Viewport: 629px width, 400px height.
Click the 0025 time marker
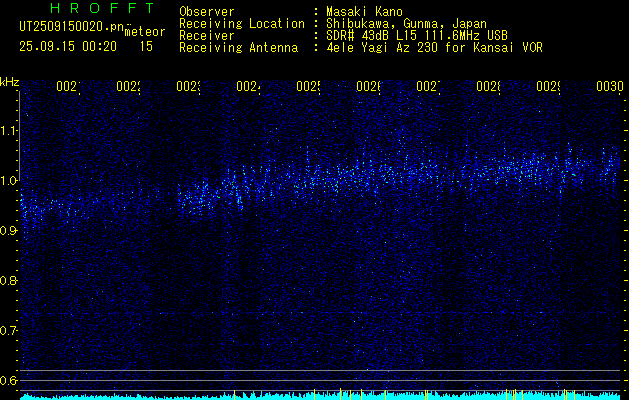tap(308, 86)
